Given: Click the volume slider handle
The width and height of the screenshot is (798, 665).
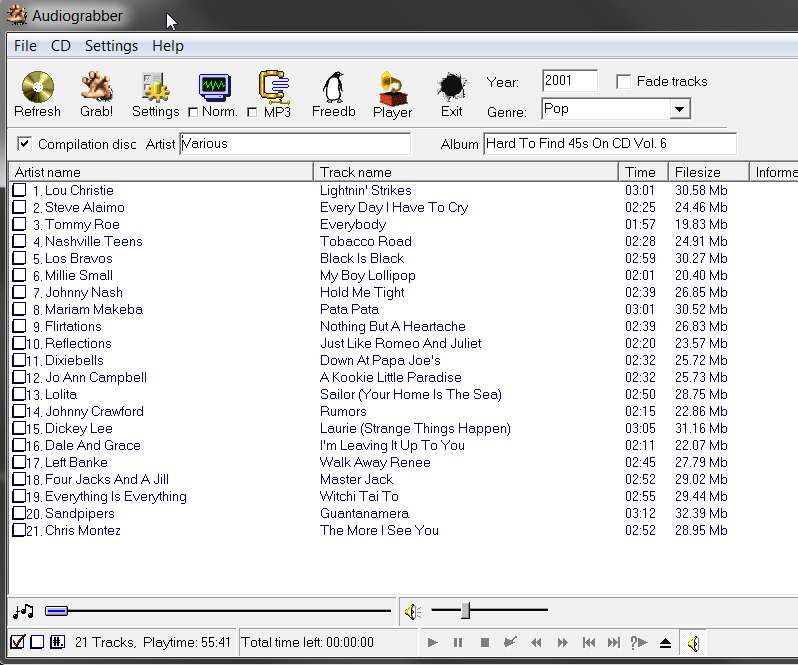Looking at the screenshot, I should pos(466,610).
